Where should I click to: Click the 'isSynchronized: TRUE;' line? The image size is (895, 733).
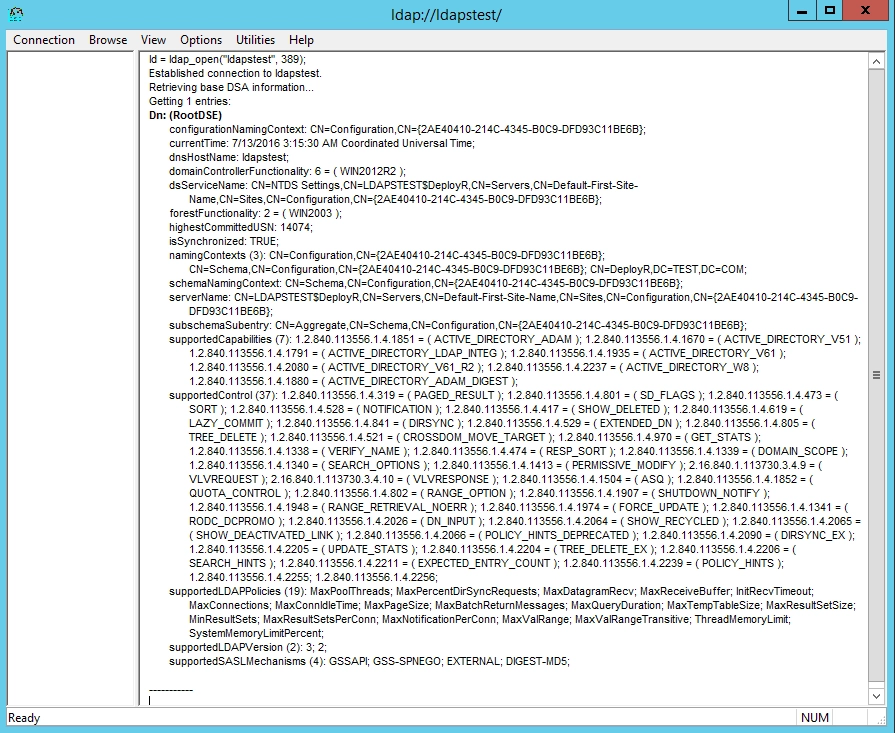[224, 241]
